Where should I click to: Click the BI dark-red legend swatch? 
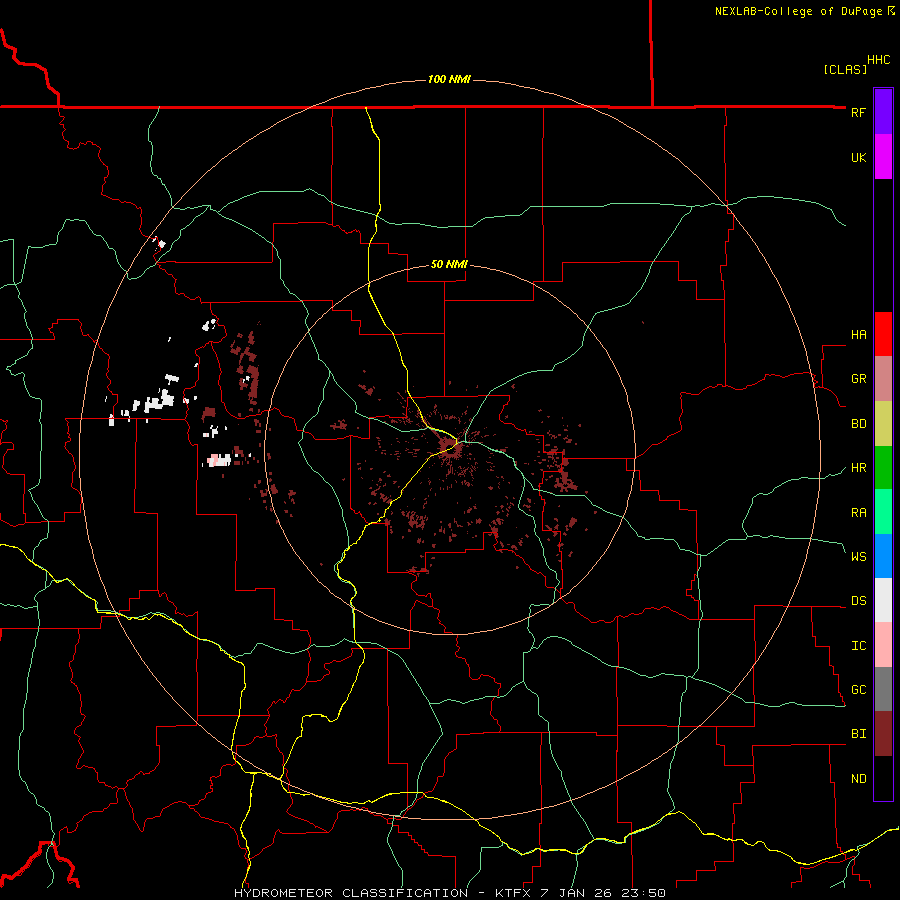point(883,734)
